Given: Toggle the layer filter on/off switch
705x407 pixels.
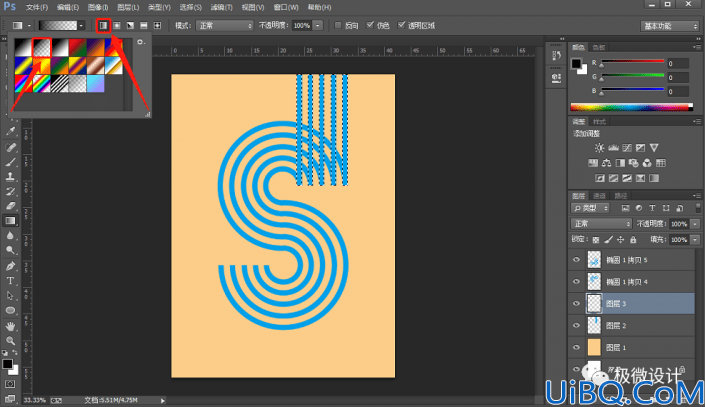Looking at the screenshot, I should [x=698, y=208].
